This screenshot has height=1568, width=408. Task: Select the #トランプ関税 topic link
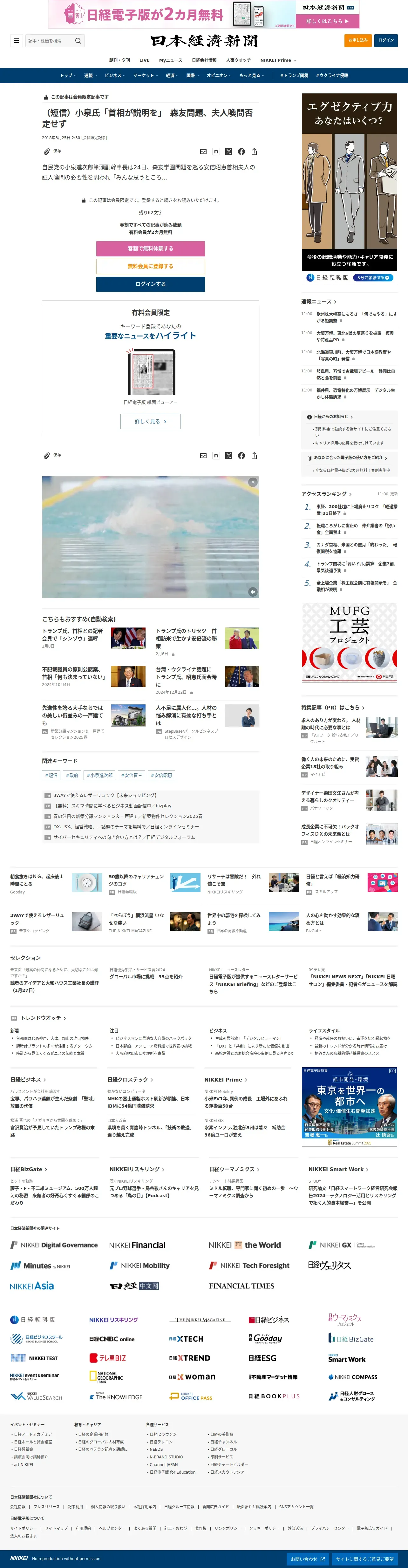tap(294, 76)
